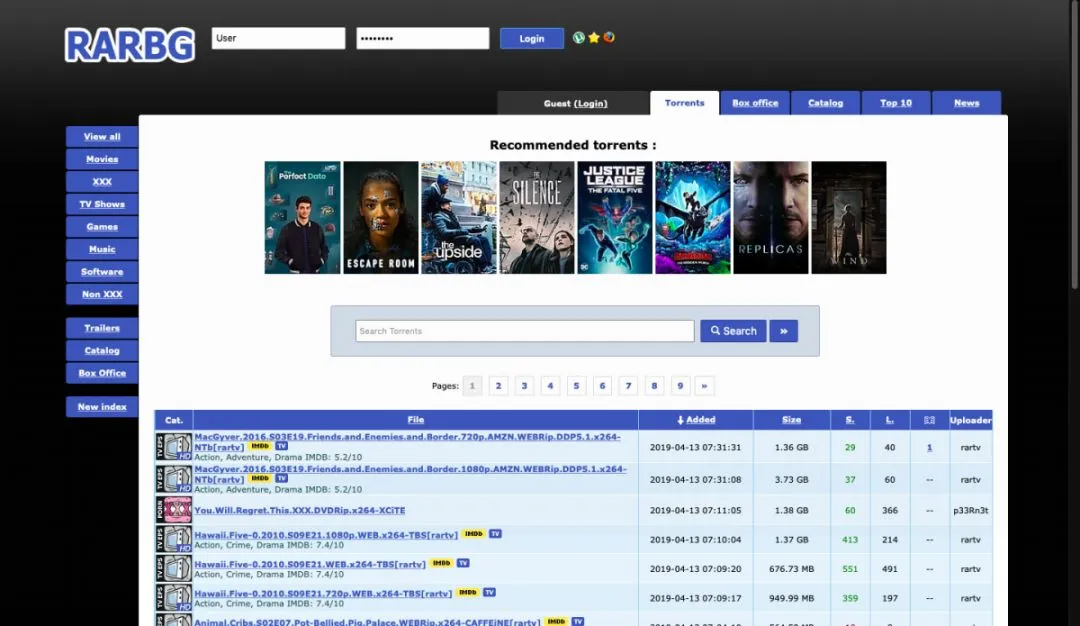The width and height of the screenshot is (1080, 626).
Task: Open the Catalog tab
Action: coord(825,103)
